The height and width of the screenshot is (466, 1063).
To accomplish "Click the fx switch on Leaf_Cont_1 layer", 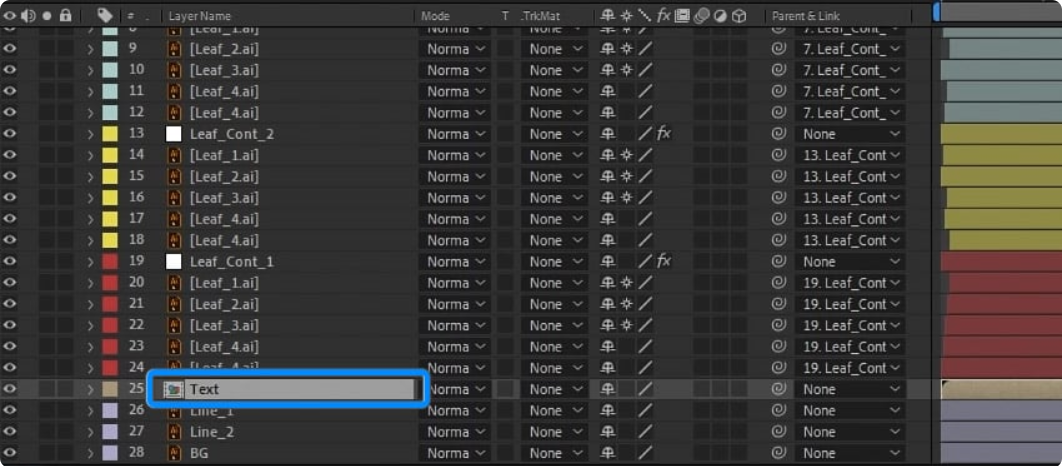I will [664, 261].
